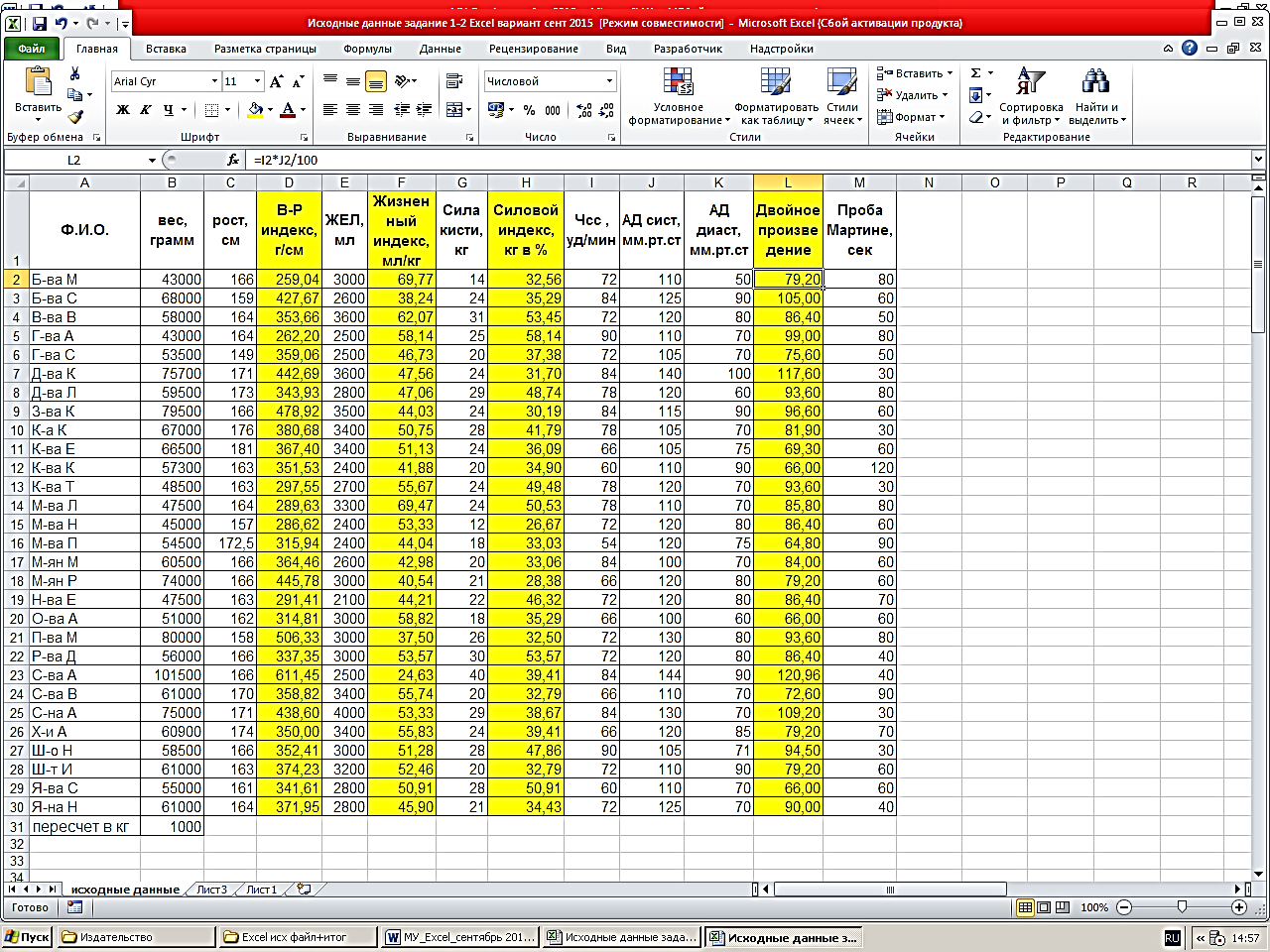Open Сортировка и фильтр dropdown

click(x=1031, y=97)
